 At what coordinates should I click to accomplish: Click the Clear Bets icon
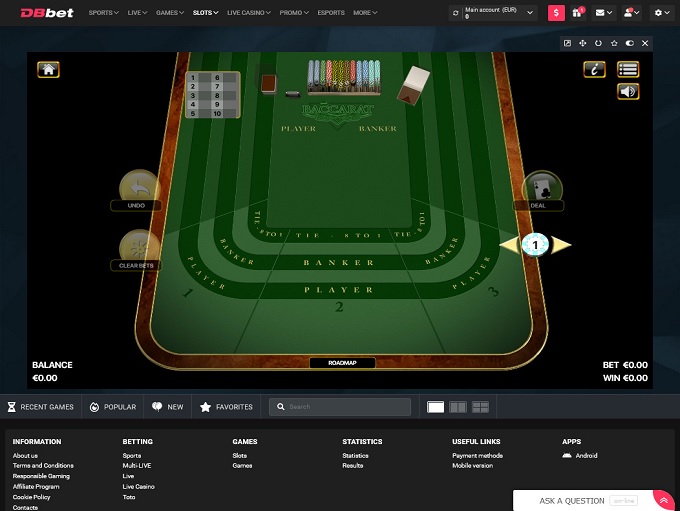tap(137, 248)
